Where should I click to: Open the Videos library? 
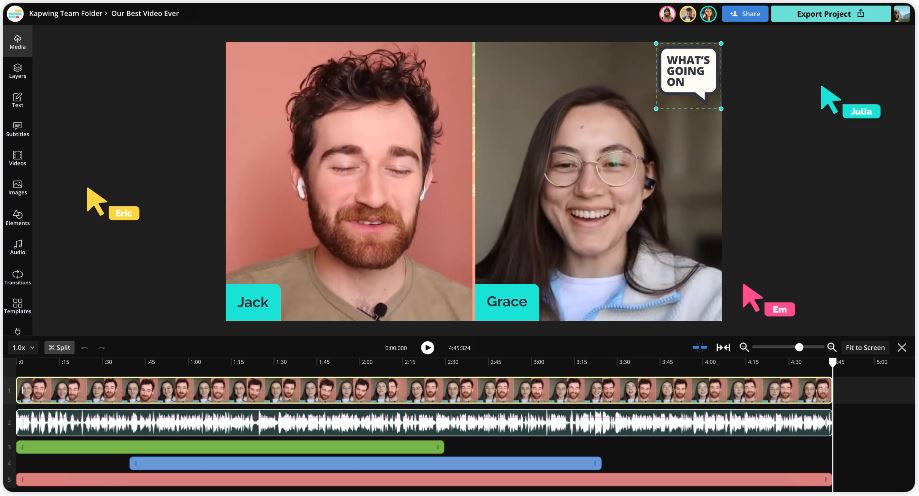tap(17, 157)
